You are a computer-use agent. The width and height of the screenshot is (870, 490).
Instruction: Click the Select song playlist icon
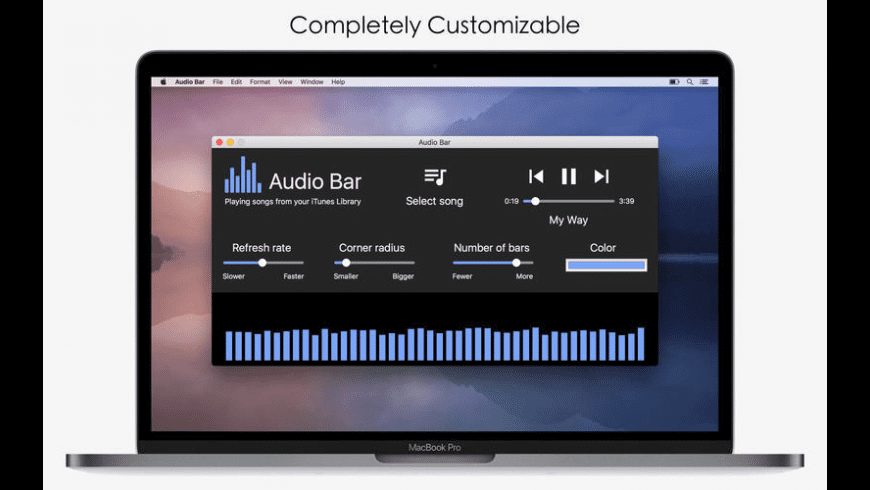pyautogui.click(x=435, y=177)
